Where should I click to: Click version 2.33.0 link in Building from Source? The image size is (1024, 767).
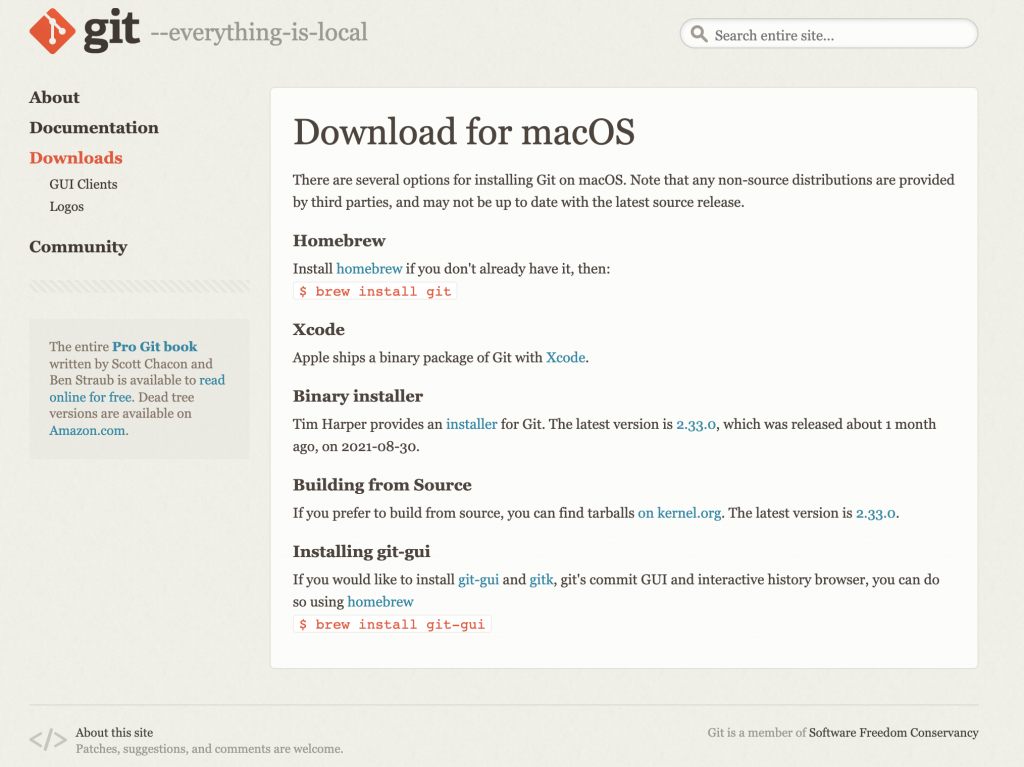(x=876, y=514)
